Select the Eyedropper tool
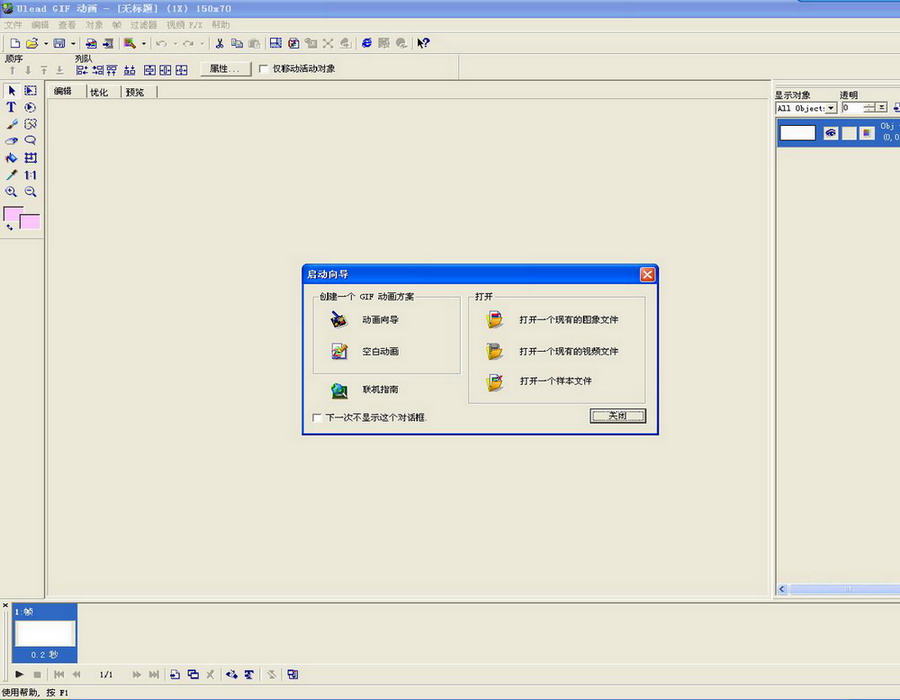900x700 pixels. pos(11,175)
